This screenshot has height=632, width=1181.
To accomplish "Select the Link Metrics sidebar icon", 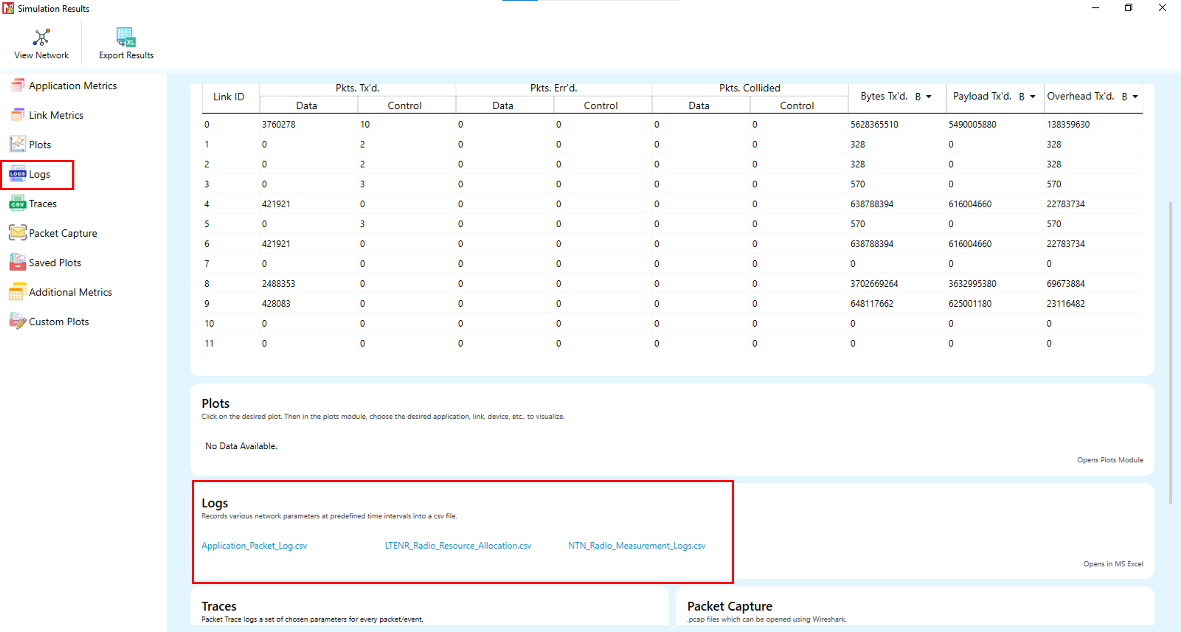I will [x=17, y=115].
